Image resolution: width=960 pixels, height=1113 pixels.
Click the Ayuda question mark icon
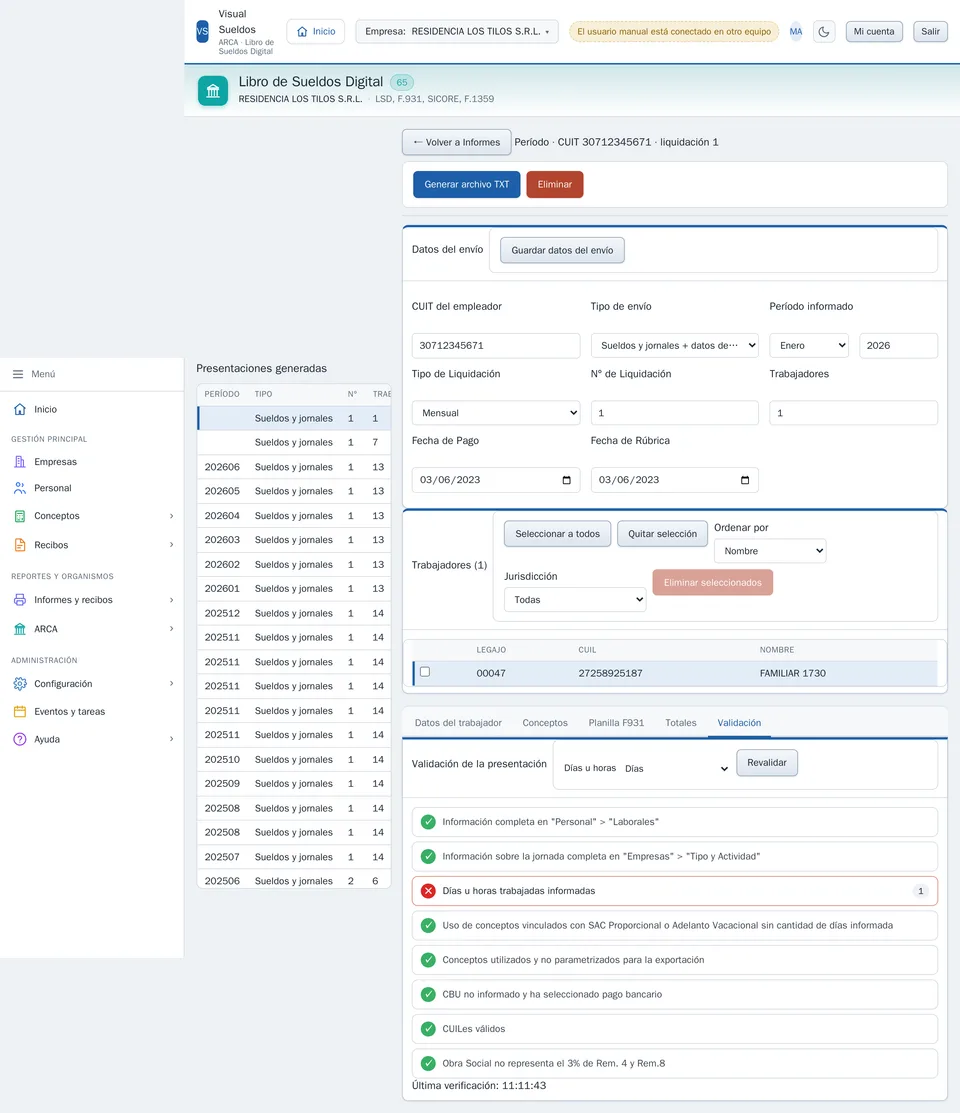pos(20,739)
